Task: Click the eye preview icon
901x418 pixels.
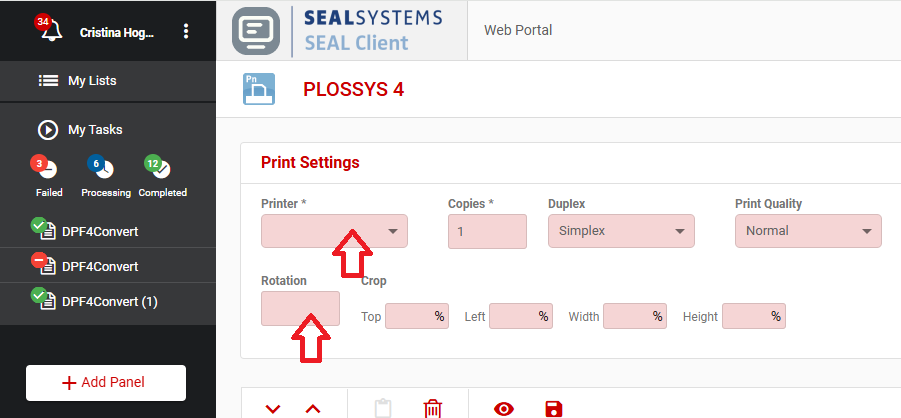Action: [503, 408]
